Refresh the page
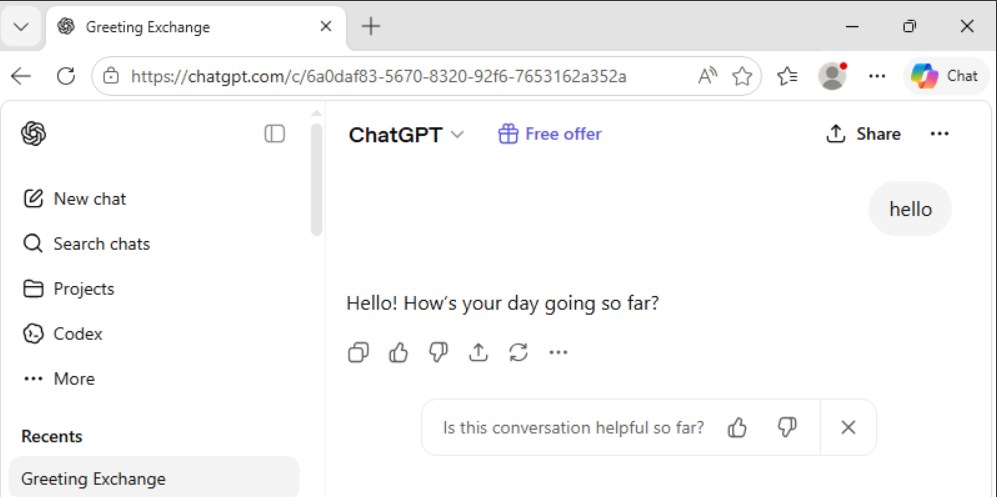The height and width of the screenshot is (497, 997). pos(66,77)
